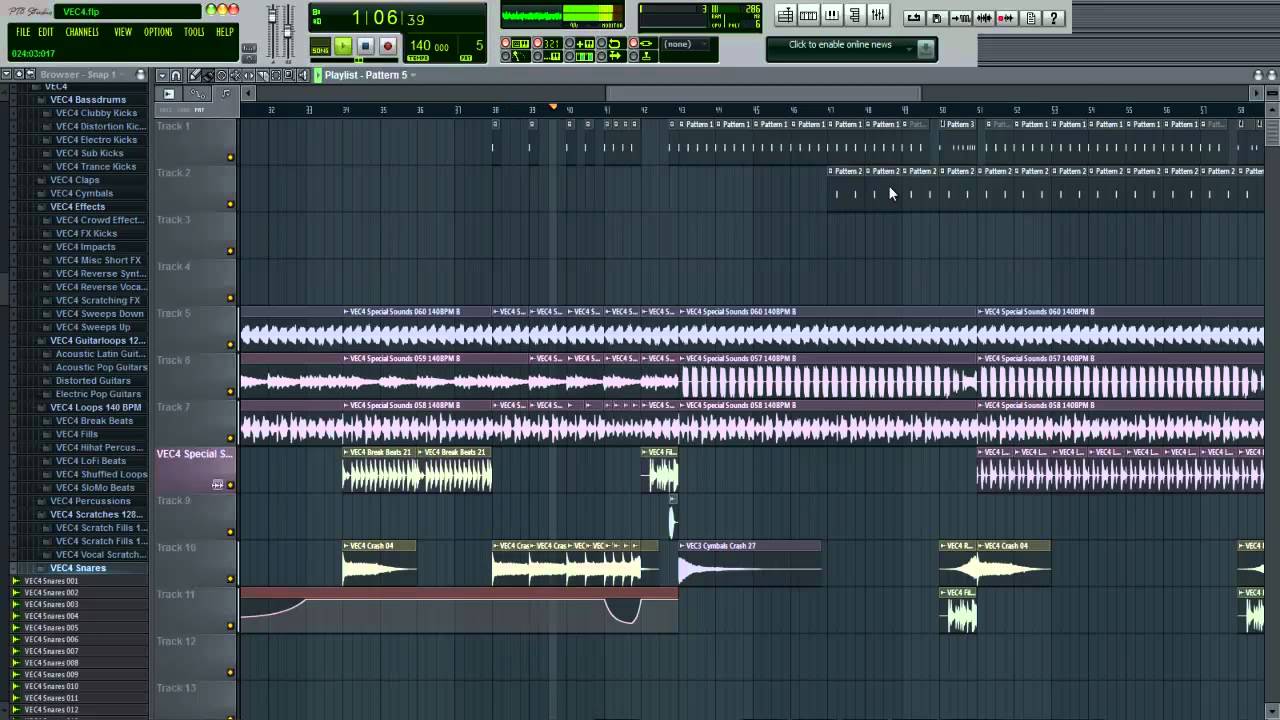Select the Slice tool in playlist toolbar
This screenshot has height=720, width=1280.
pyautogui.click(x=262, y=75)
